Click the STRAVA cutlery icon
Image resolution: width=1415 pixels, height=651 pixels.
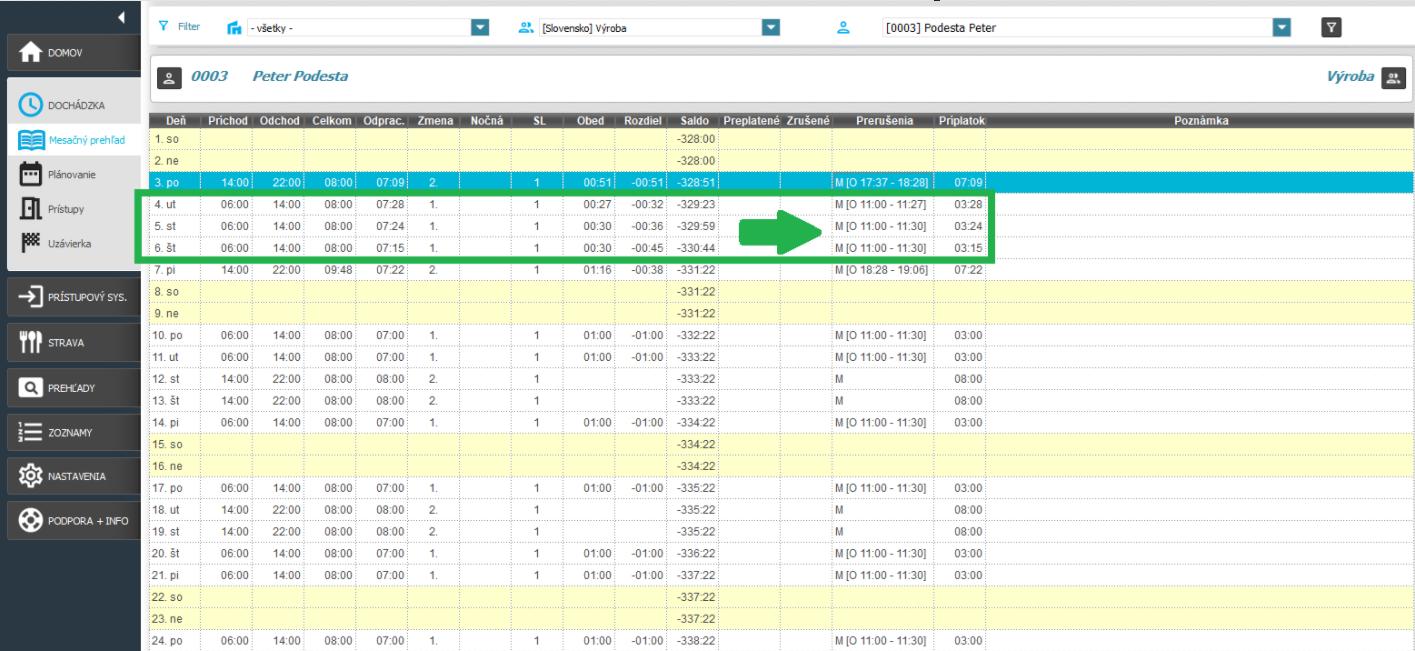pyautogui.click(x=30, y=342)
